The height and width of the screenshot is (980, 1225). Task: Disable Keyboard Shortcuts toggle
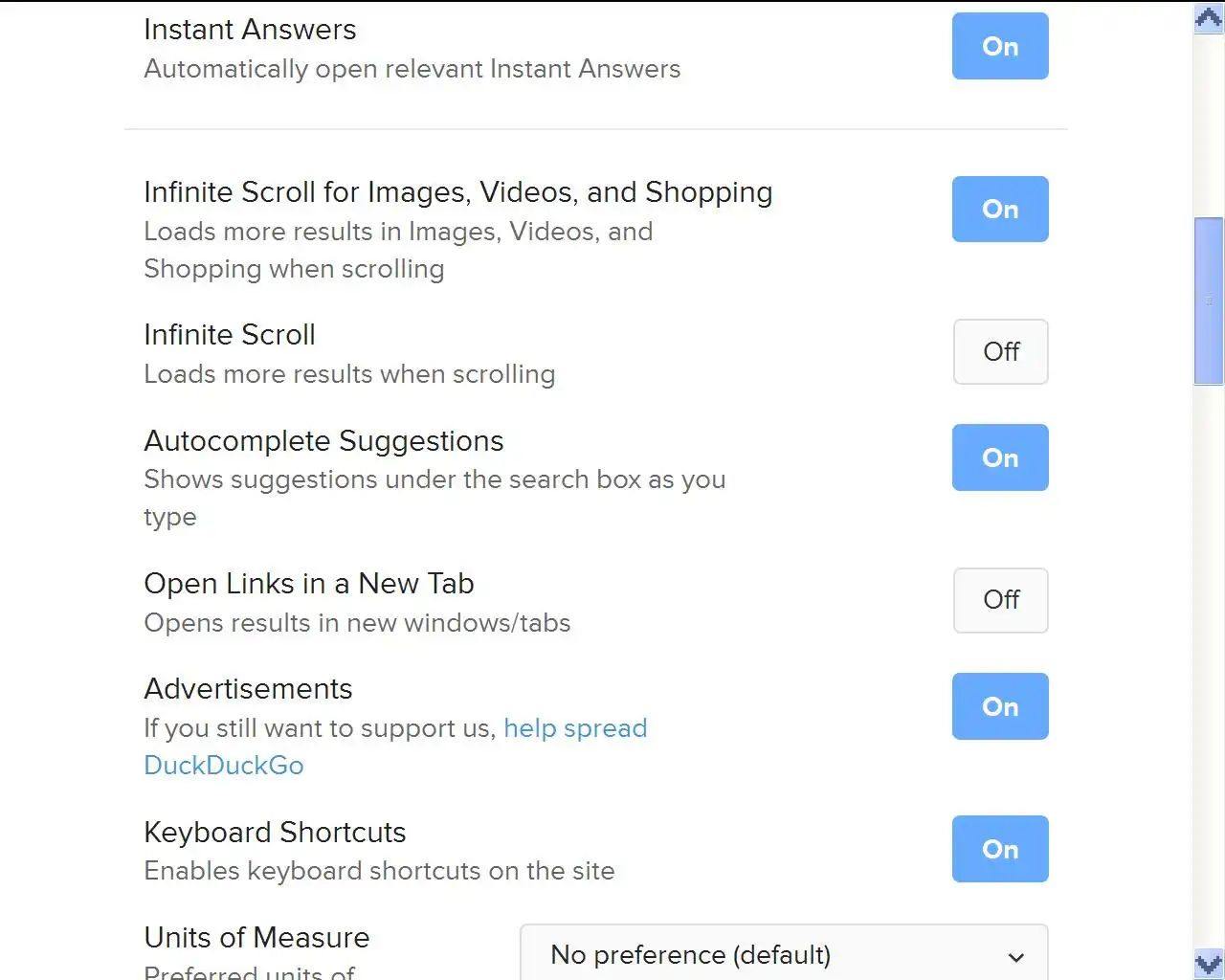(x=999, y=849)
